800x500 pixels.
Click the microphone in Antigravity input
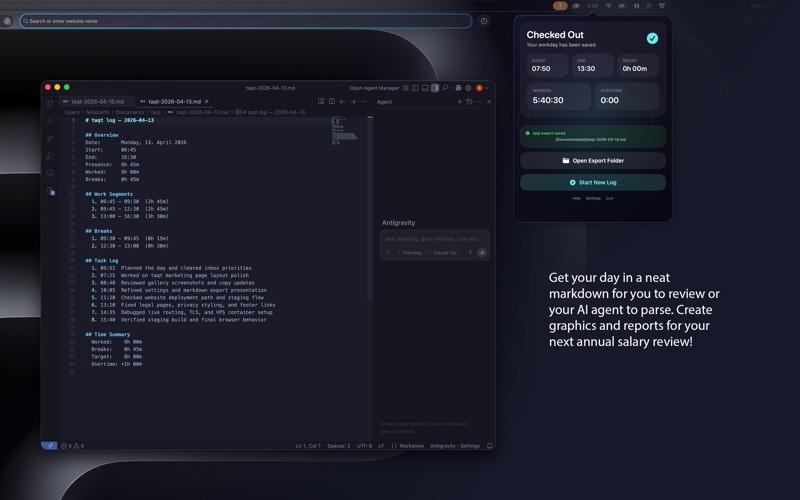coord(470,253)
